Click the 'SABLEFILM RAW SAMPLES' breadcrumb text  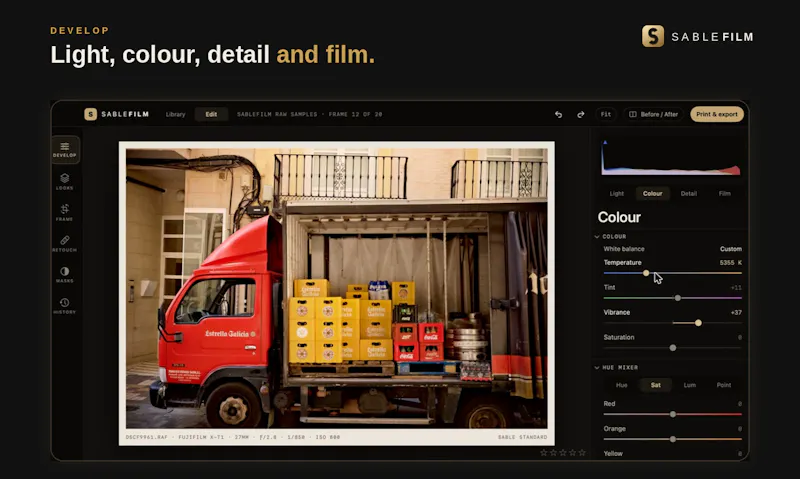point(277,114)
